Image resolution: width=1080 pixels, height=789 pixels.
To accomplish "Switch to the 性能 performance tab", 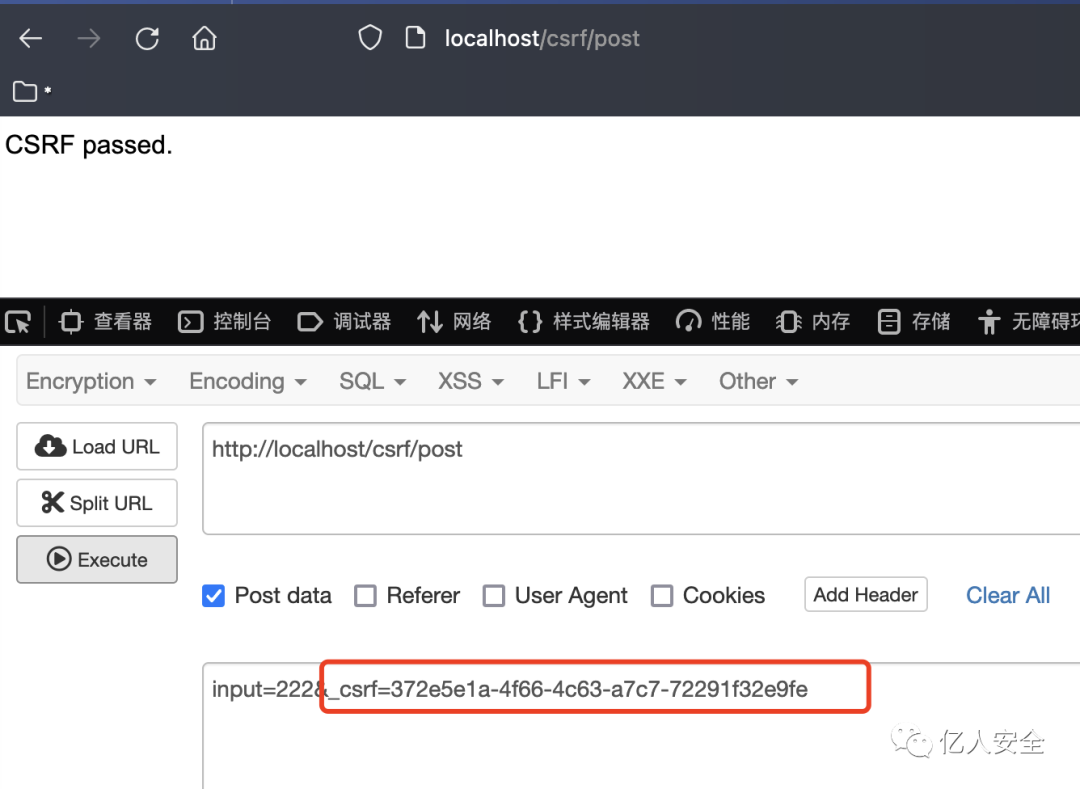I will point(712,322).
